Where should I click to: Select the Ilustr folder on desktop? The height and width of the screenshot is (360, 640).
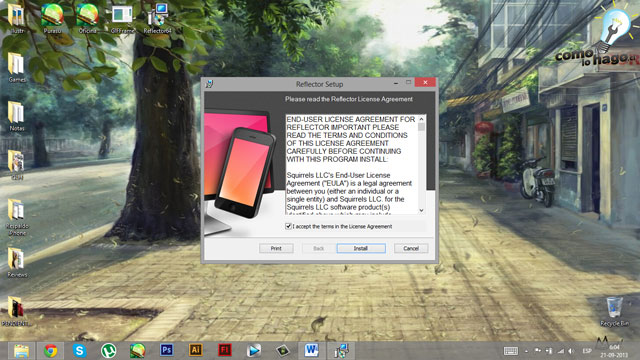tap(16, 19)
